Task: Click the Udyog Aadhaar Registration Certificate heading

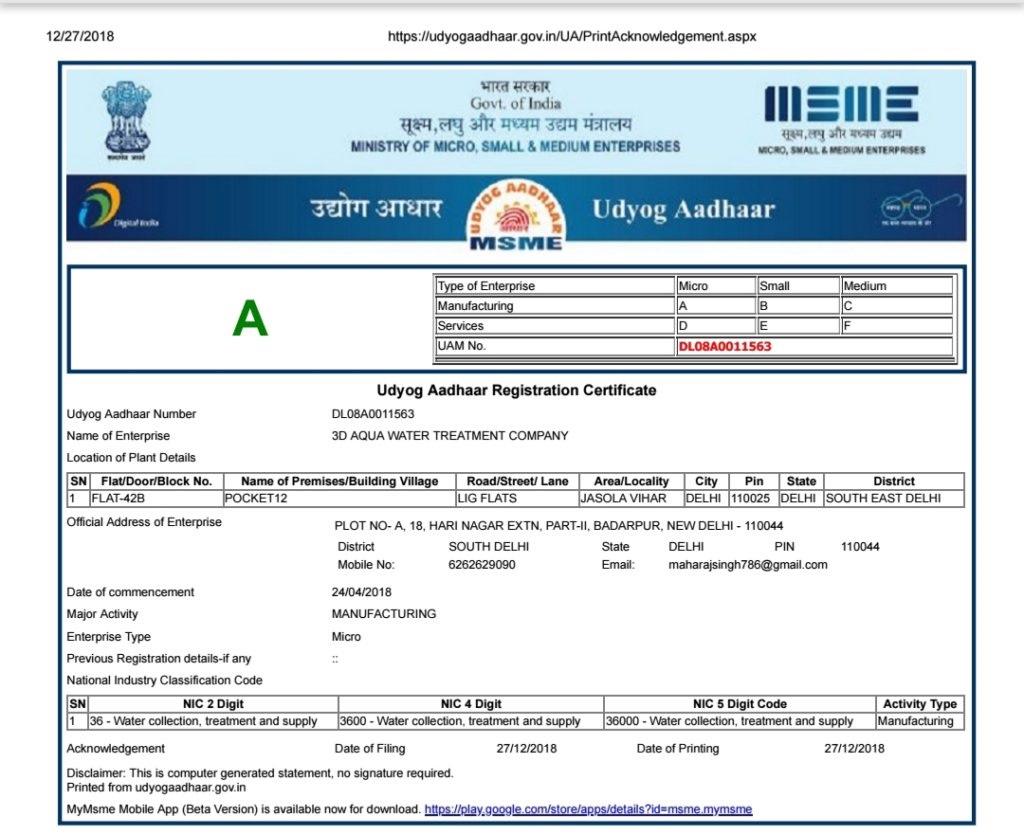Action: 516,391
